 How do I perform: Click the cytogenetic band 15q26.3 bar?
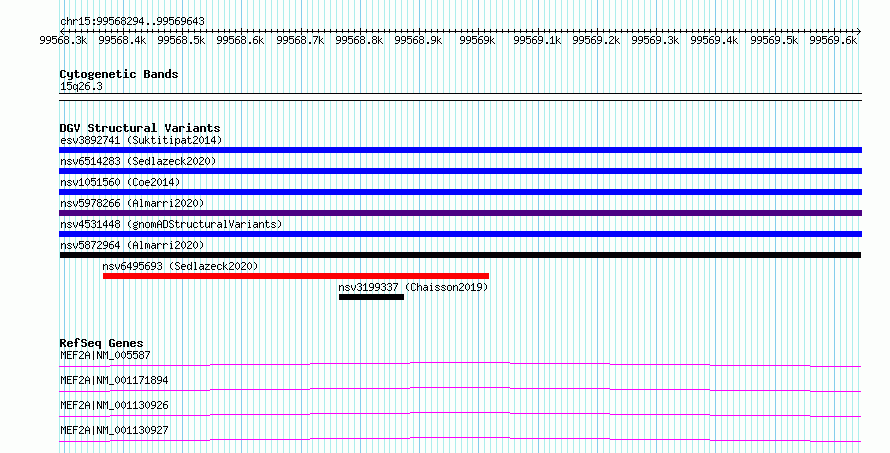[x=460, y=97]
